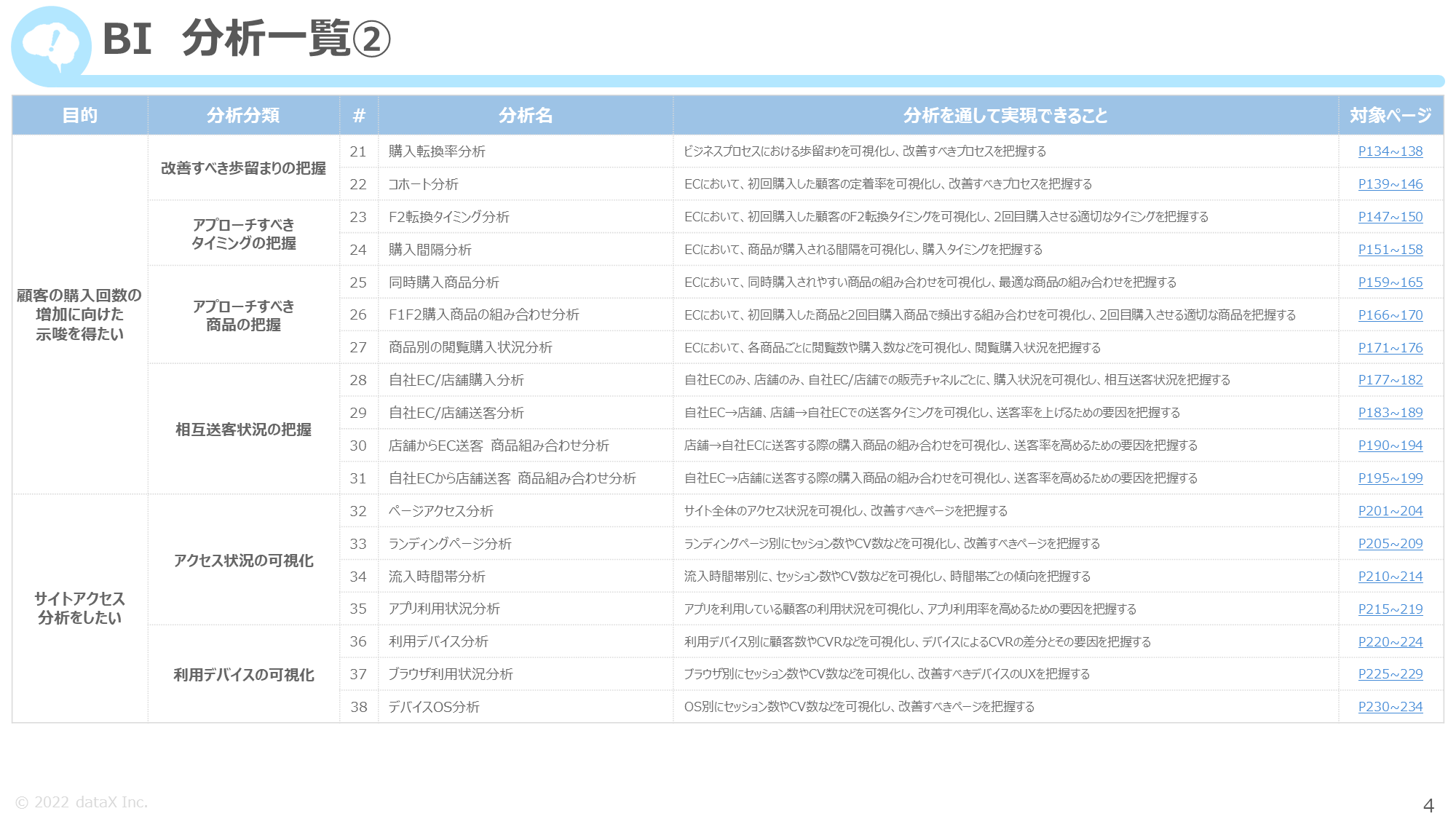Open page link P190~194
The image size is (1456, 819).
[1390, 446]
